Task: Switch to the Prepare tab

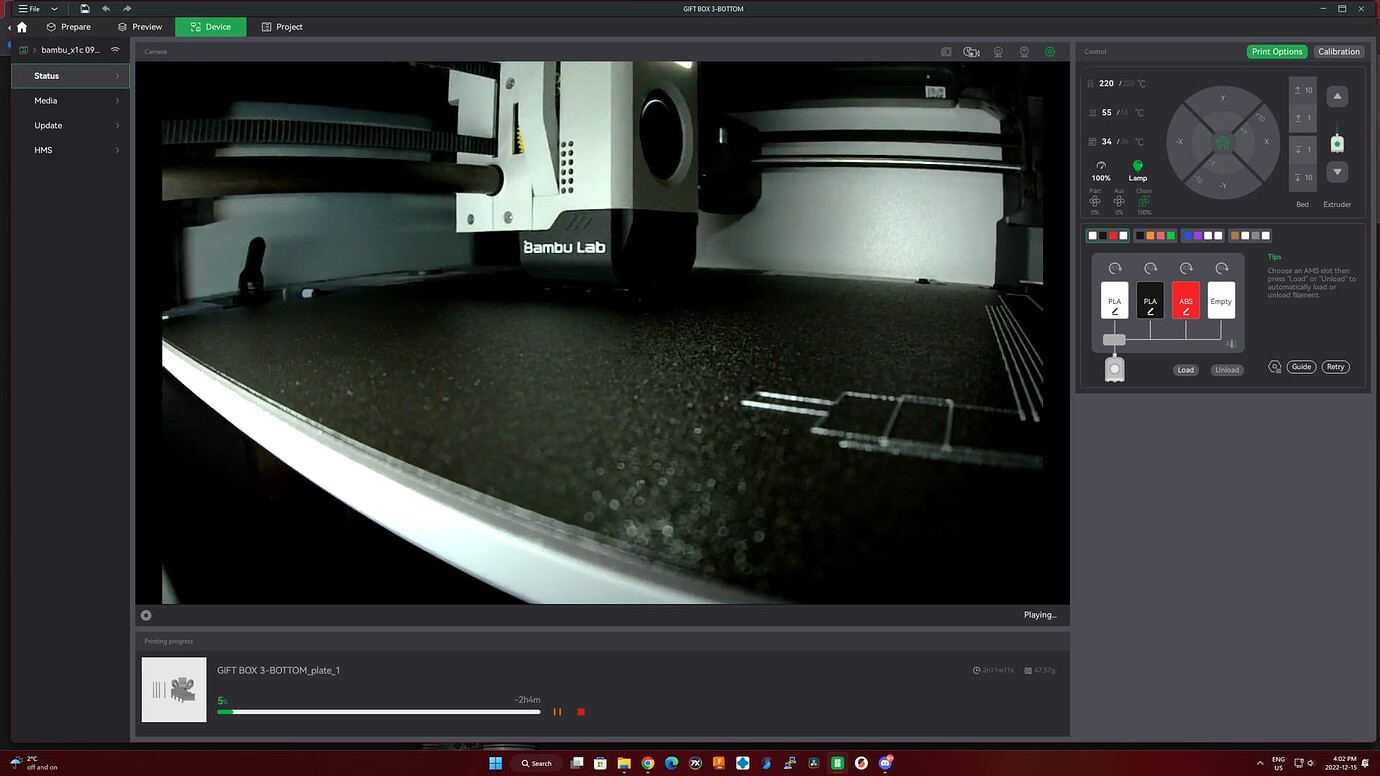Action: (x=68, y=27)
